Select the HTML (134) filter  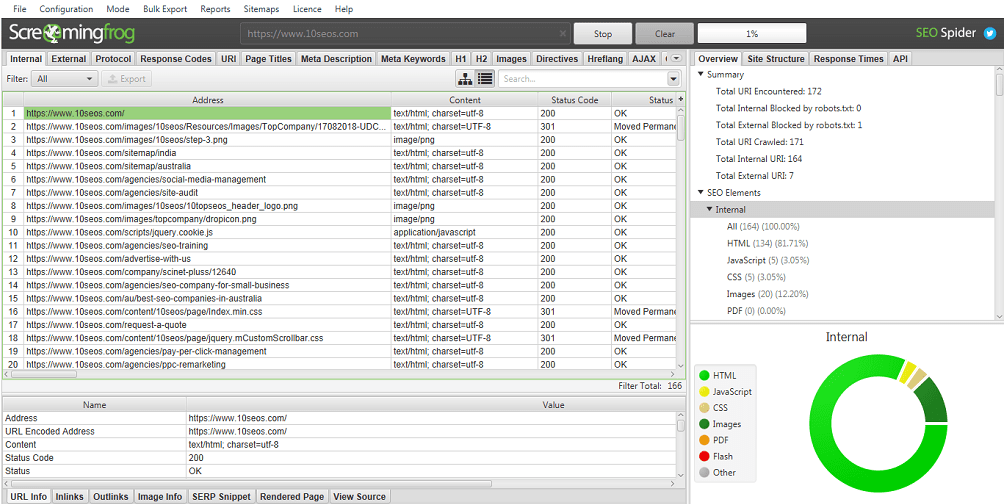(767, 243)
